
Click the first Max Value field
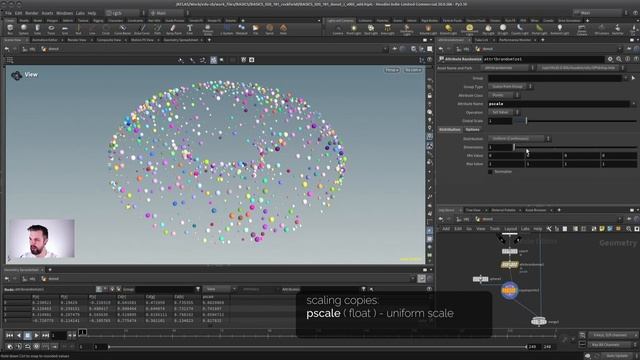point(506,164)
